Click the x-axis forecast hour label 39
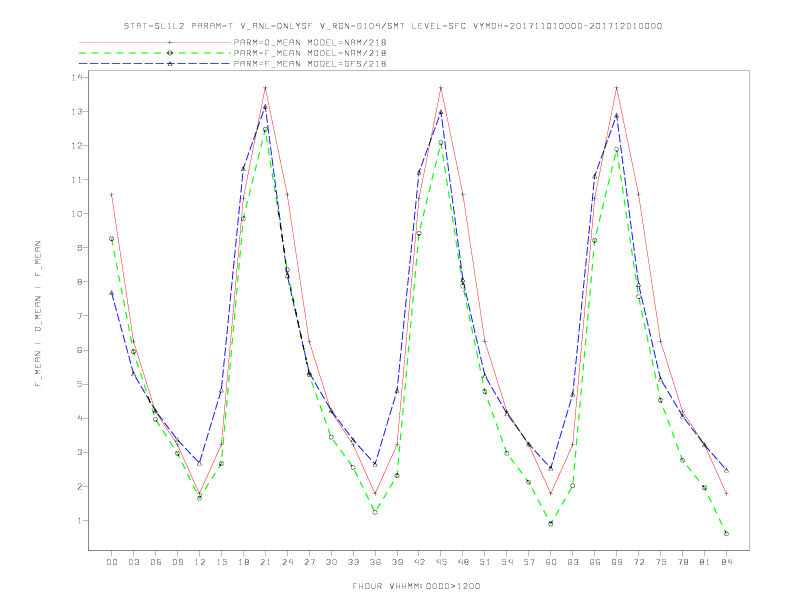 [397, 562]
